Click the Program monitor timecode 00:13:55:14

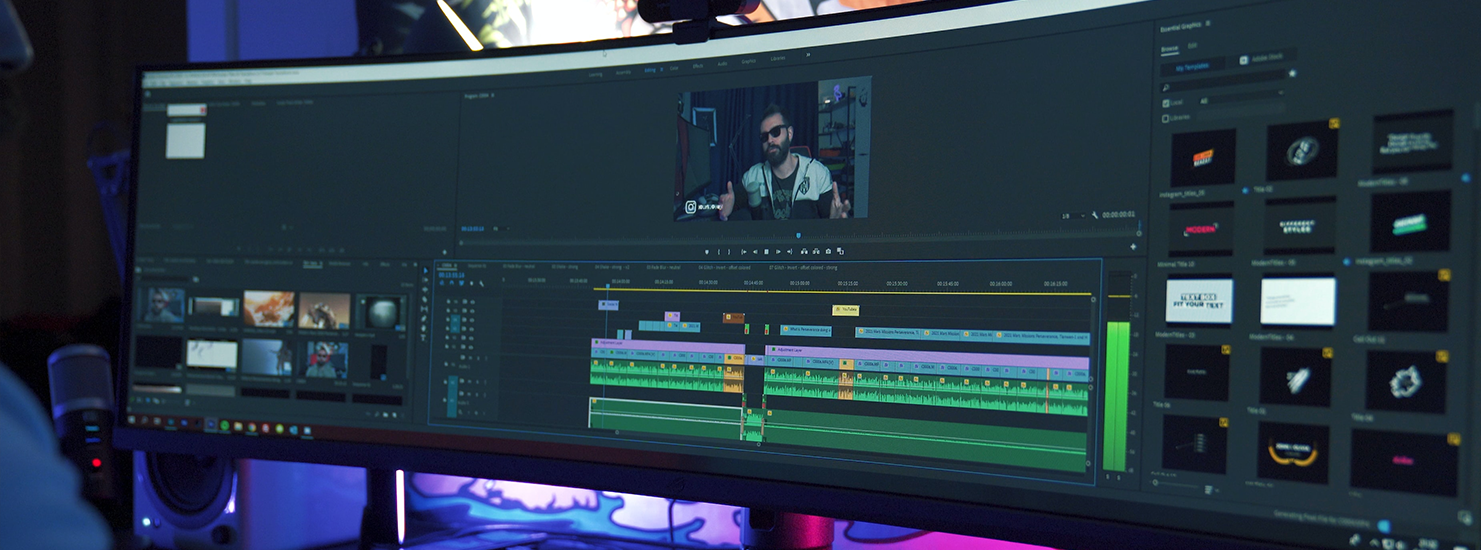[473, 229]
